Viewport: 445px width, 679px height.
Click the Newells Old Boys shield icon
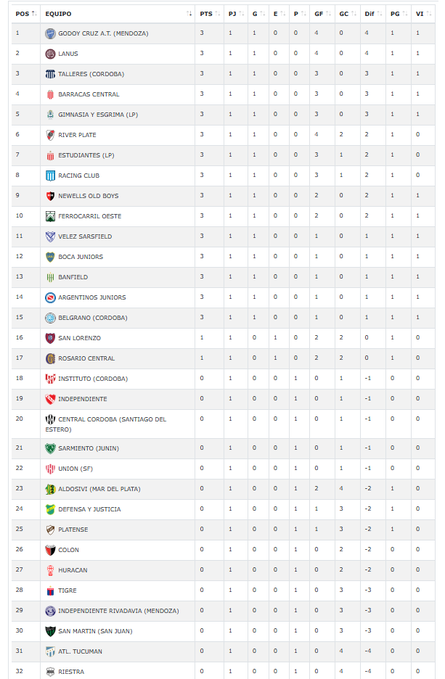coord(50,196)
